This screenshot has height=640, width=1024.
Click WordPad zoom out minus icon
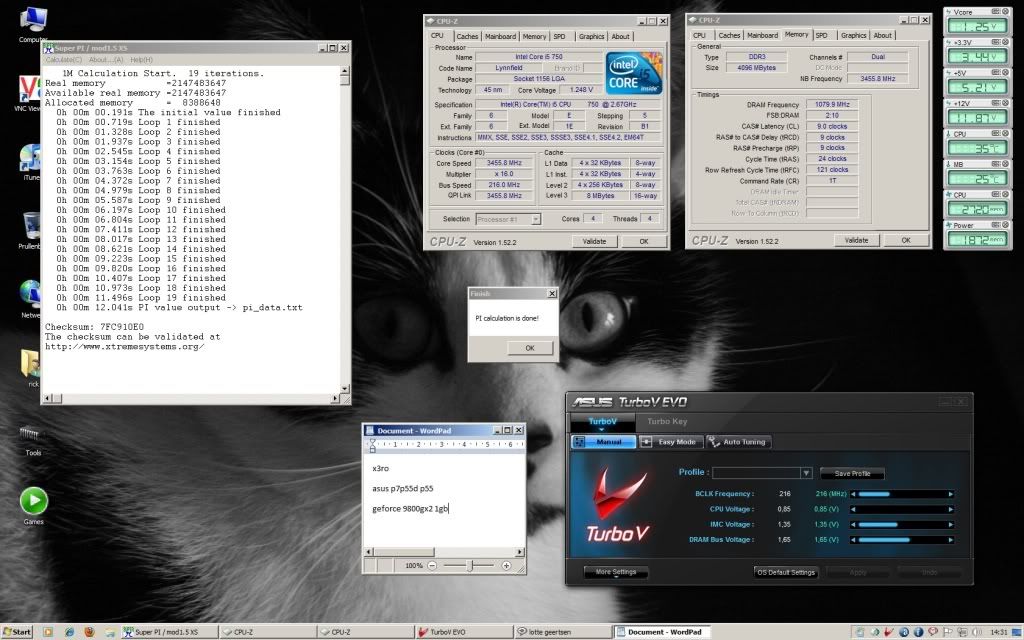pyautogui.click(x=432, y=565)
